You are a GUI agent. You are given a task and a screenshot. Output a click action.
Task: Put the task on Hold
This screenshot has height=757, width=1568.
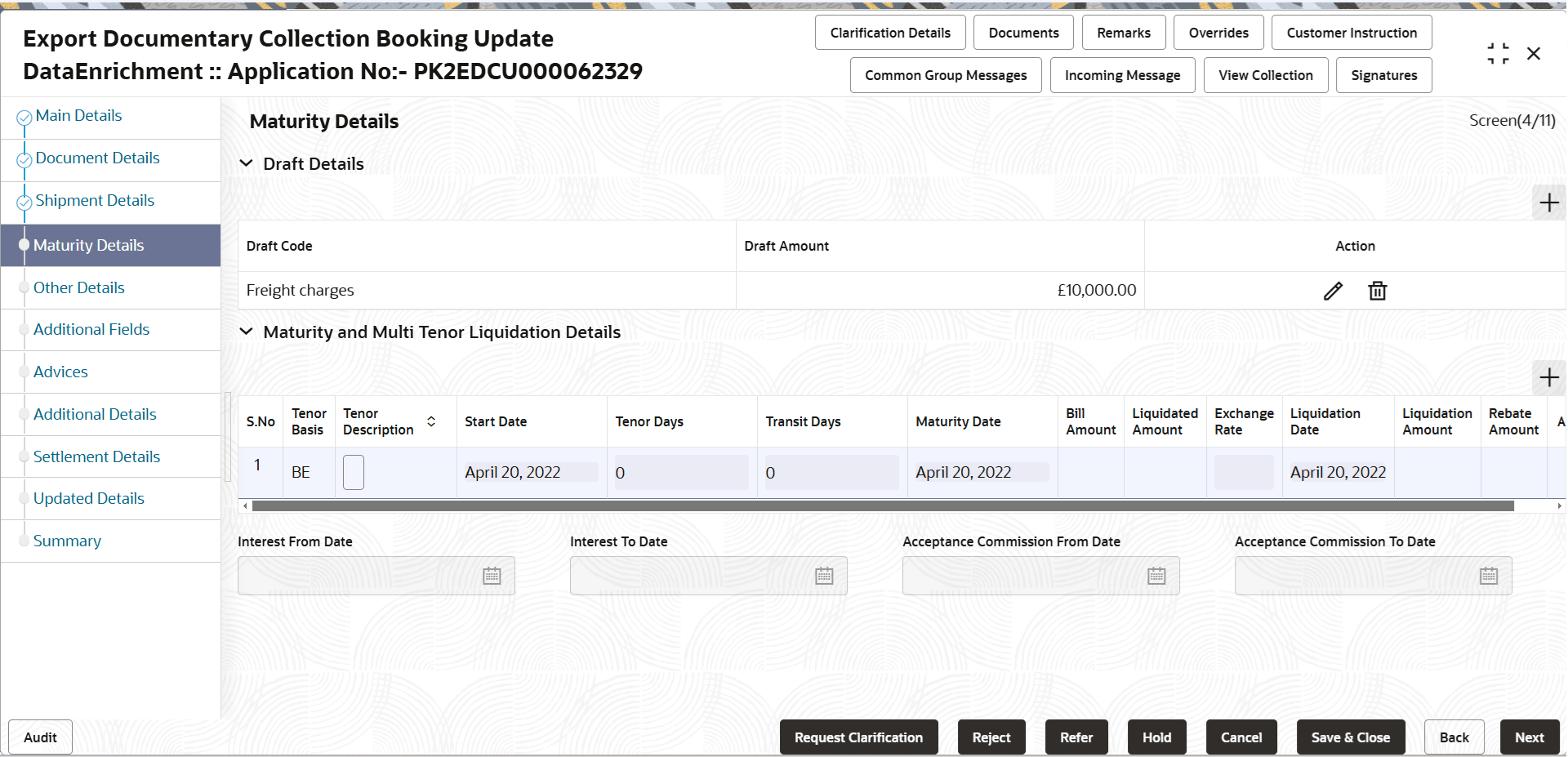(1156, 737)
